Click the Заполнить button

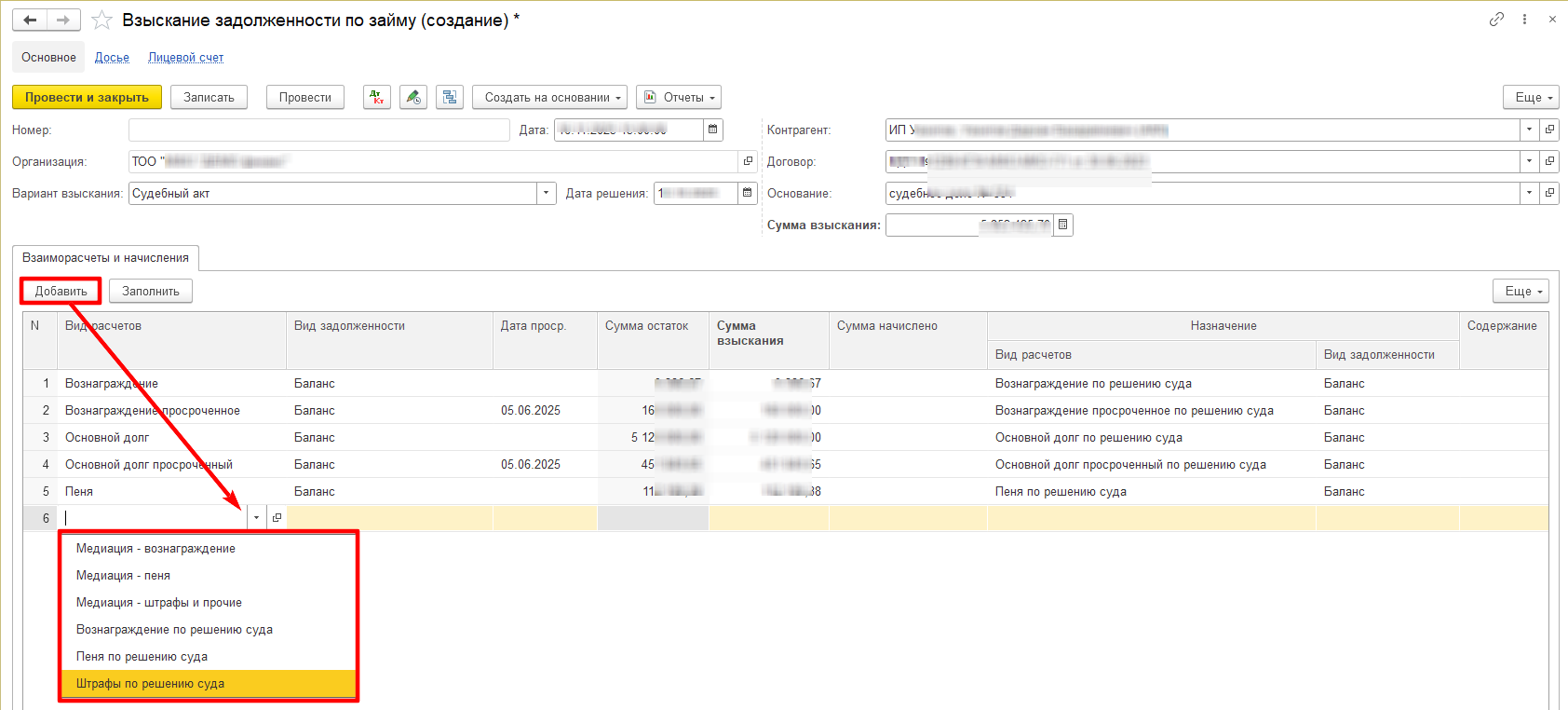(151, 291)
